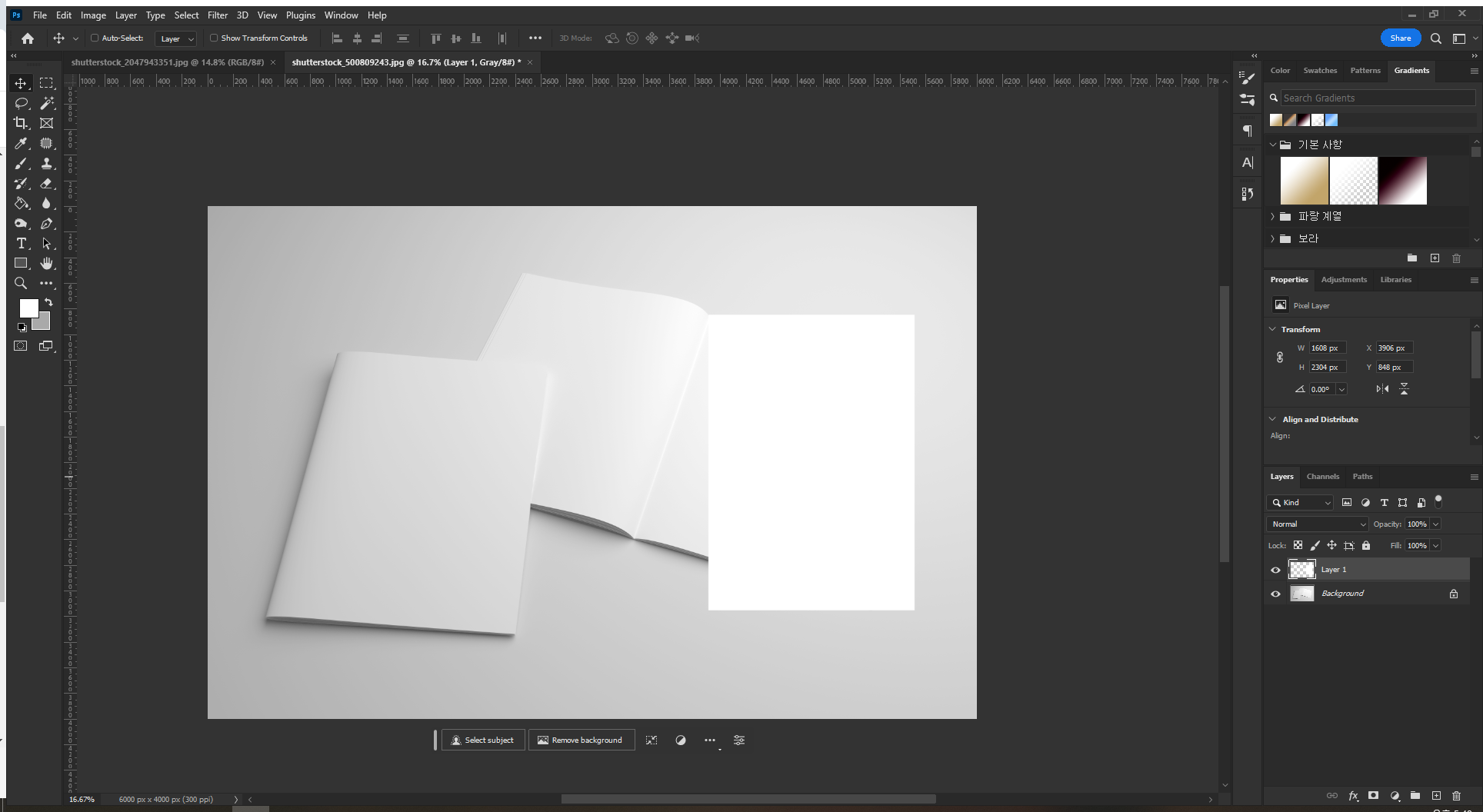
Task: Select the Eyedropper tool
Action: point(21,143)
